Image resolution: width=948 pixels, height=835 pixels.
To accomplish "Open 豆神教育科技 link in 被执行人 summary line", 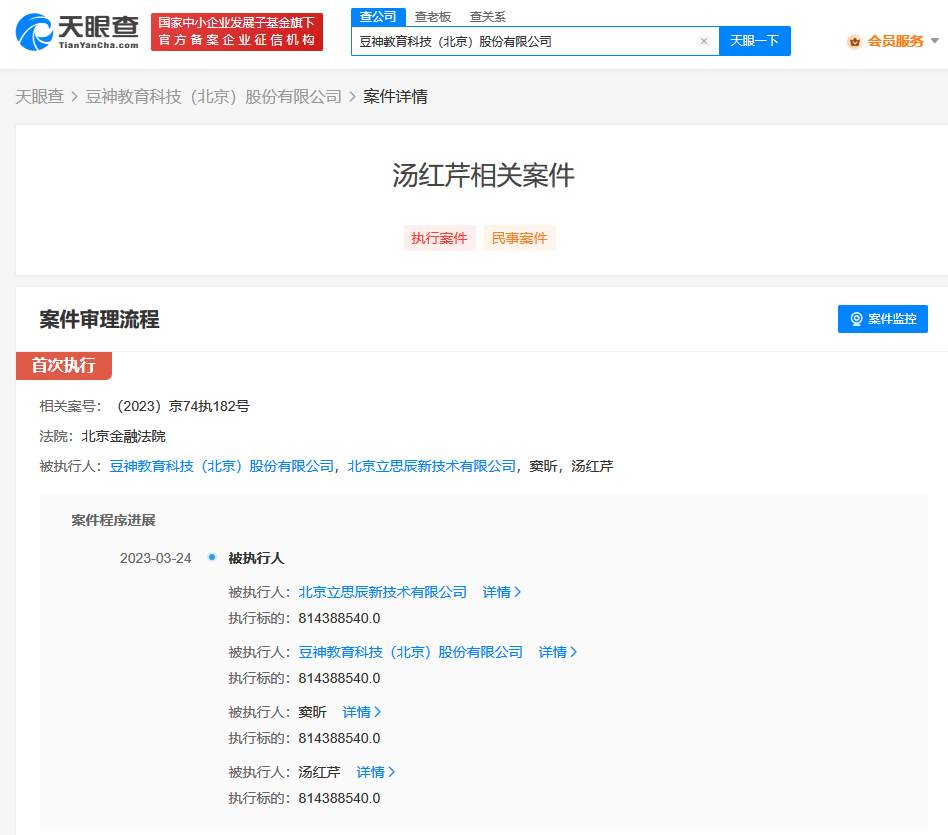I will (x=221, y=466).
